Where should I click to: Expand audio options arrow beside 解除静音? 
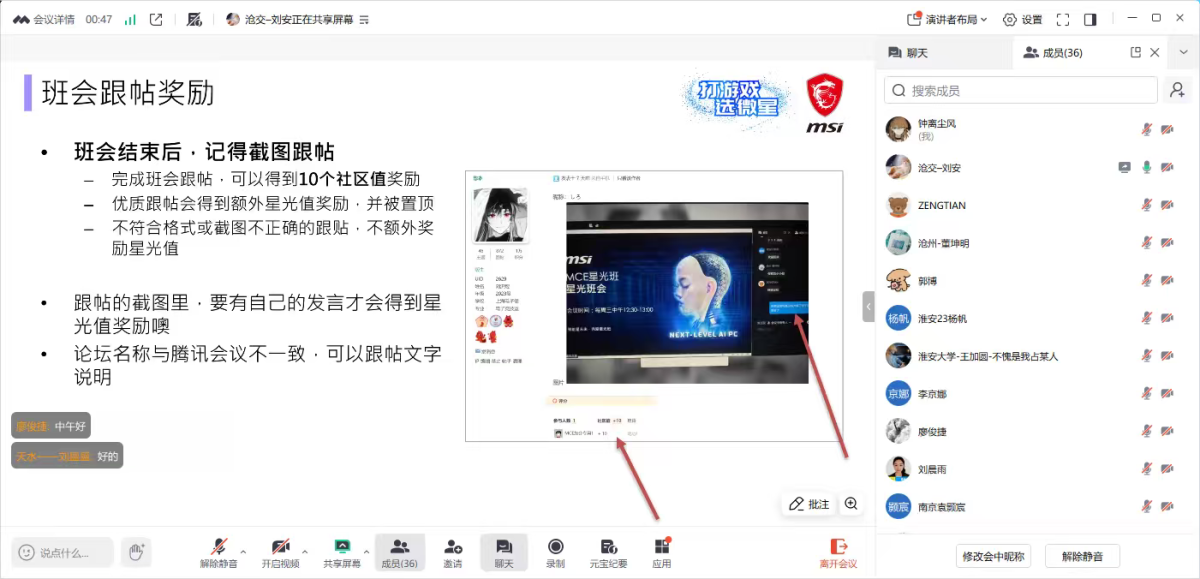pos(243,551)
